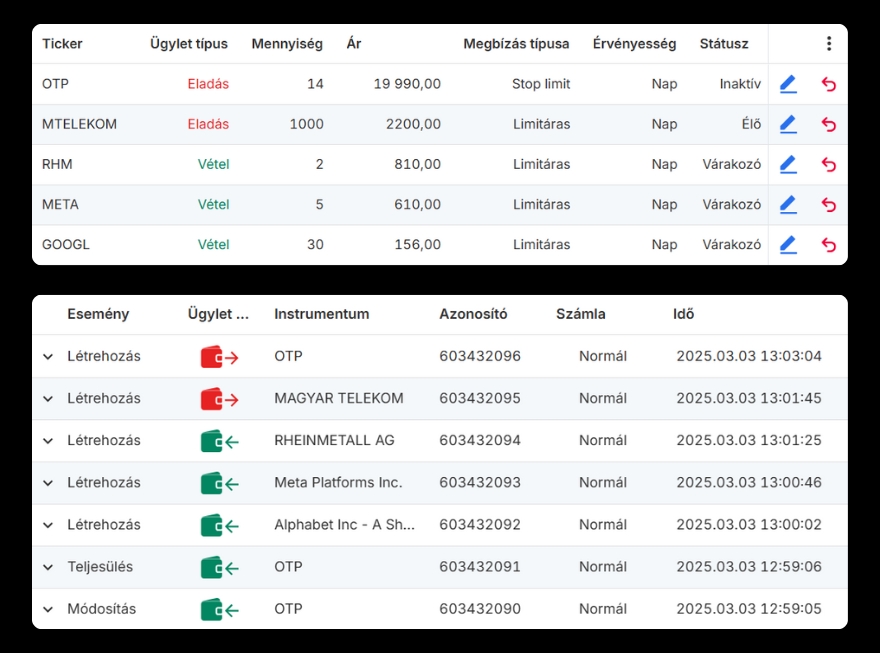Click the Idő column header
Viewport: 880px width, 653px height.
[683, 314]
